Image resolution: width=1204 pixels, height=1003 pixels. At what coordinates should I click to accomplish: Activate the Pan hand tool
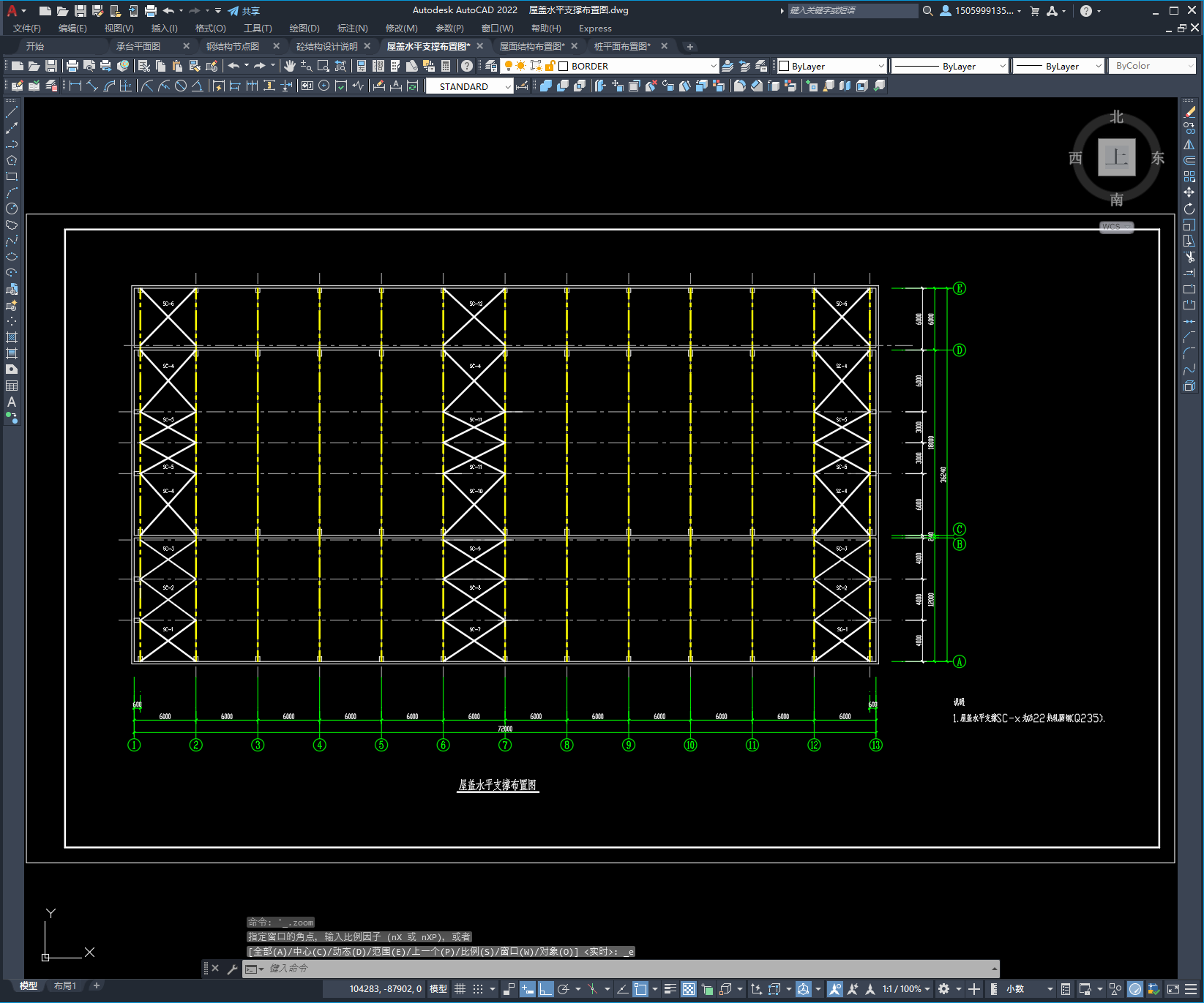(290, 66)
